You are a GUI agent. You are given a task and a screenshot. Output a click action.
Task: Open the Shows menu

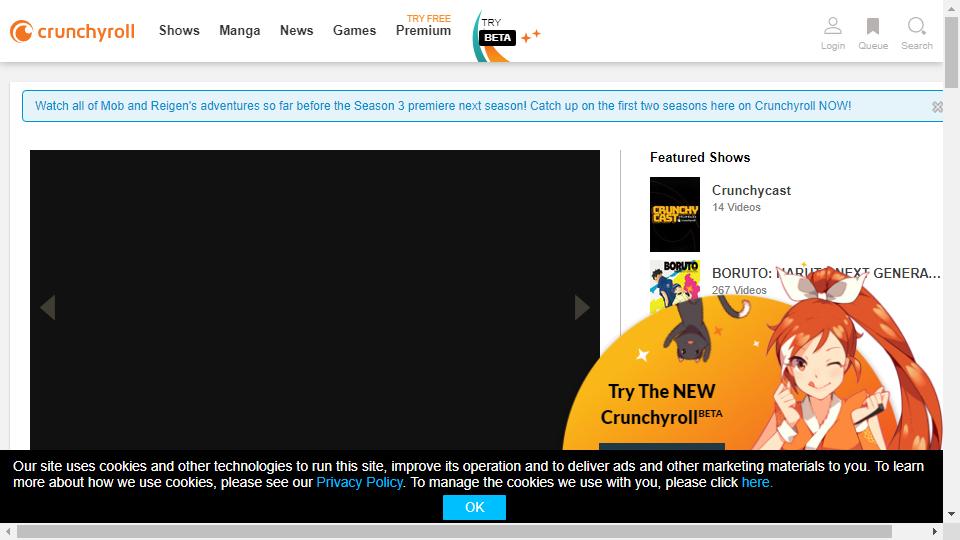click(179, 31)
